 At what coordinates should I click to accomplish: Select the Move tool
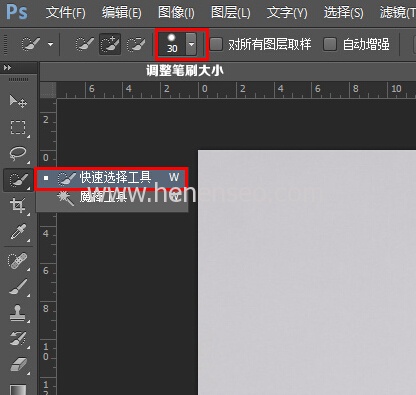18,101
